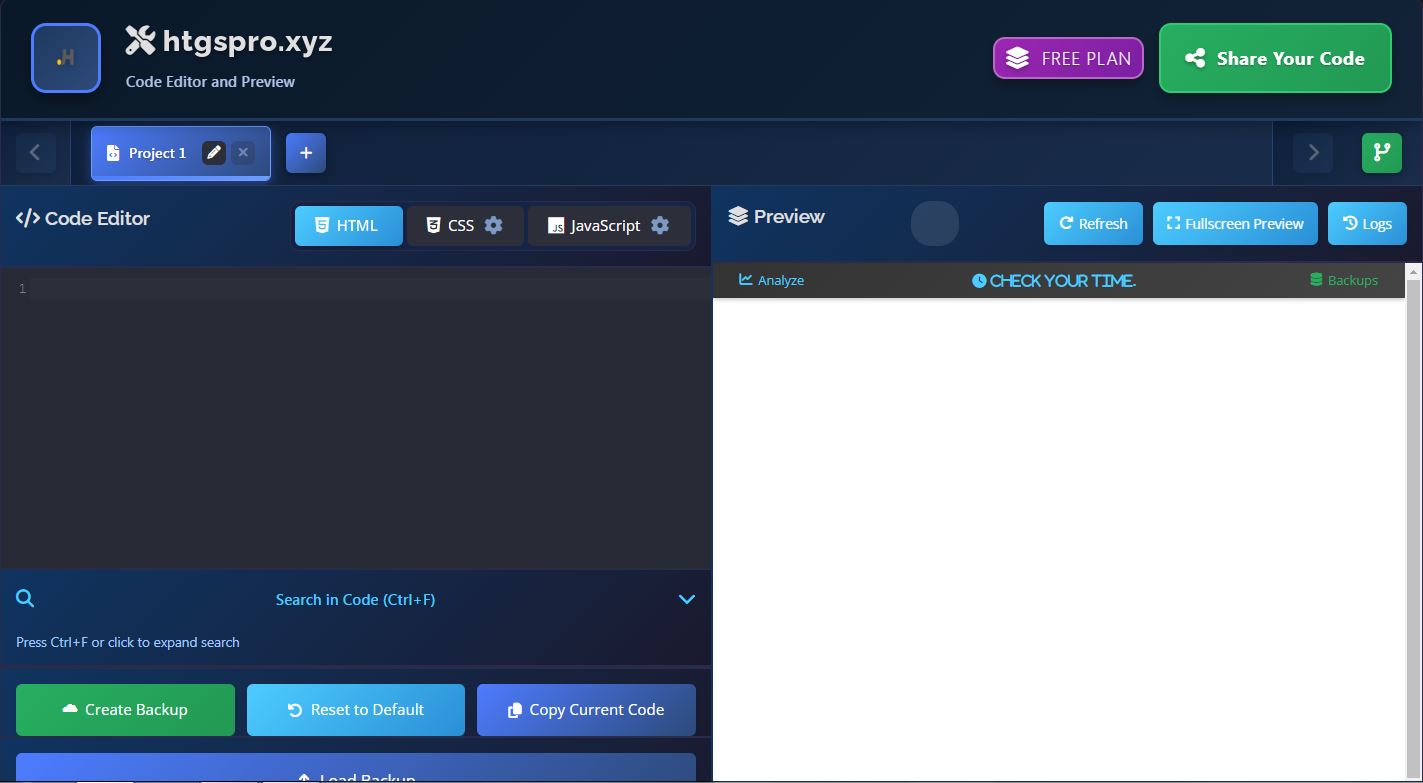
Task: Toggle the Logs panel
Action: pyautogui.click(x=1367, y=223)
